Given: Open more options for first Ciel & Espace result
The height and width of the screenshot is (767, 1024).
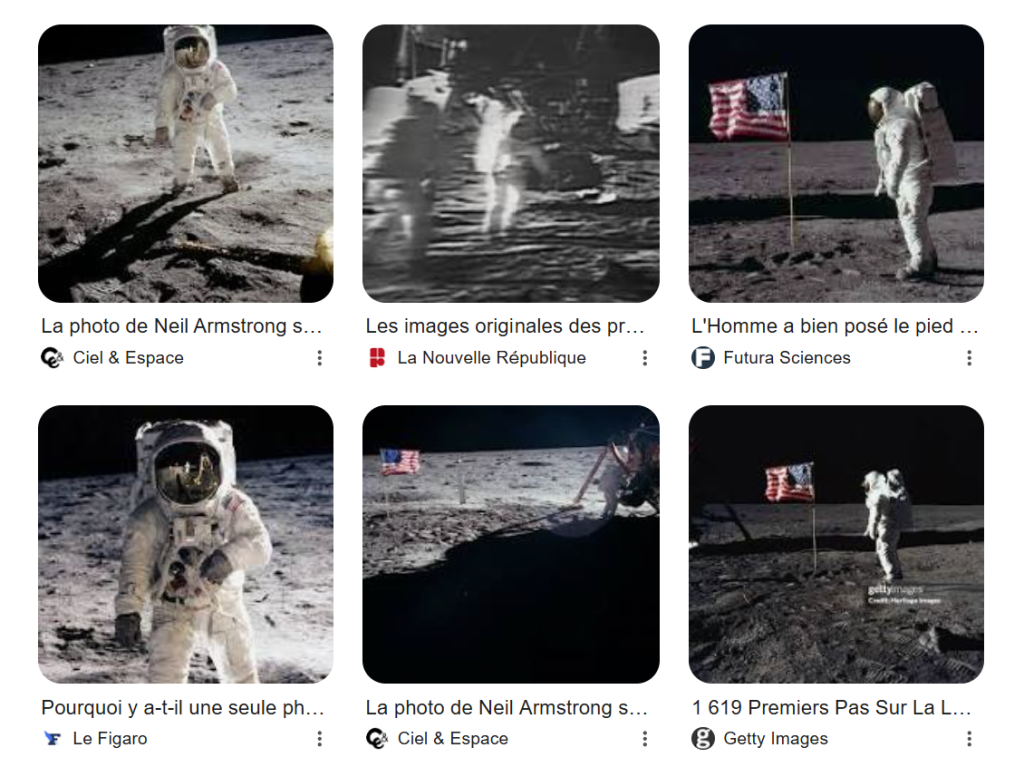Looking at the screenshot, I should click(319, 357).
